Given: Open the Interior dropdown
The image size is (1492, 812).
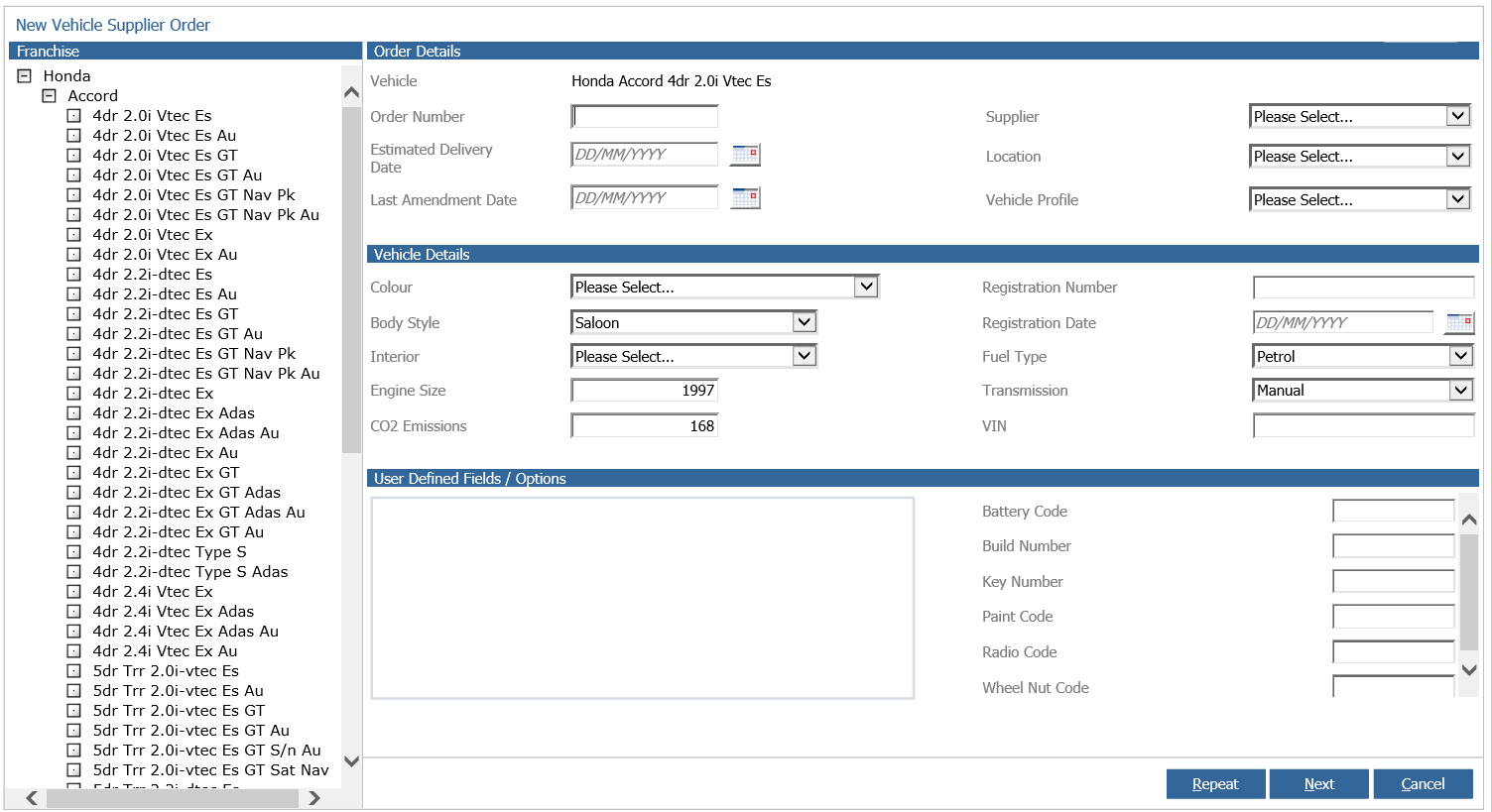Looking at the screenshot, I should (694, 356).
